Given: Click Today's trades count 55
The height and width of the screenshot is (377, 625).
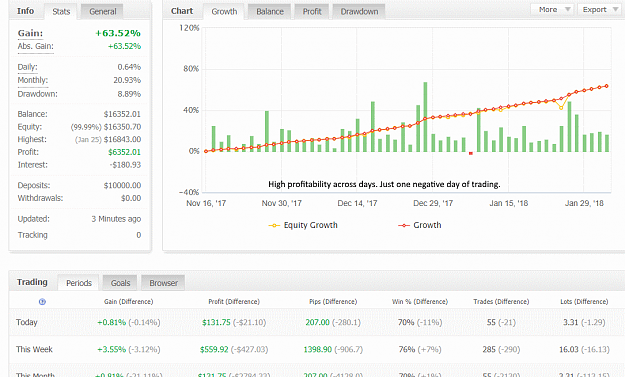Looking at the screenshot, I should (x=491, y=322).
